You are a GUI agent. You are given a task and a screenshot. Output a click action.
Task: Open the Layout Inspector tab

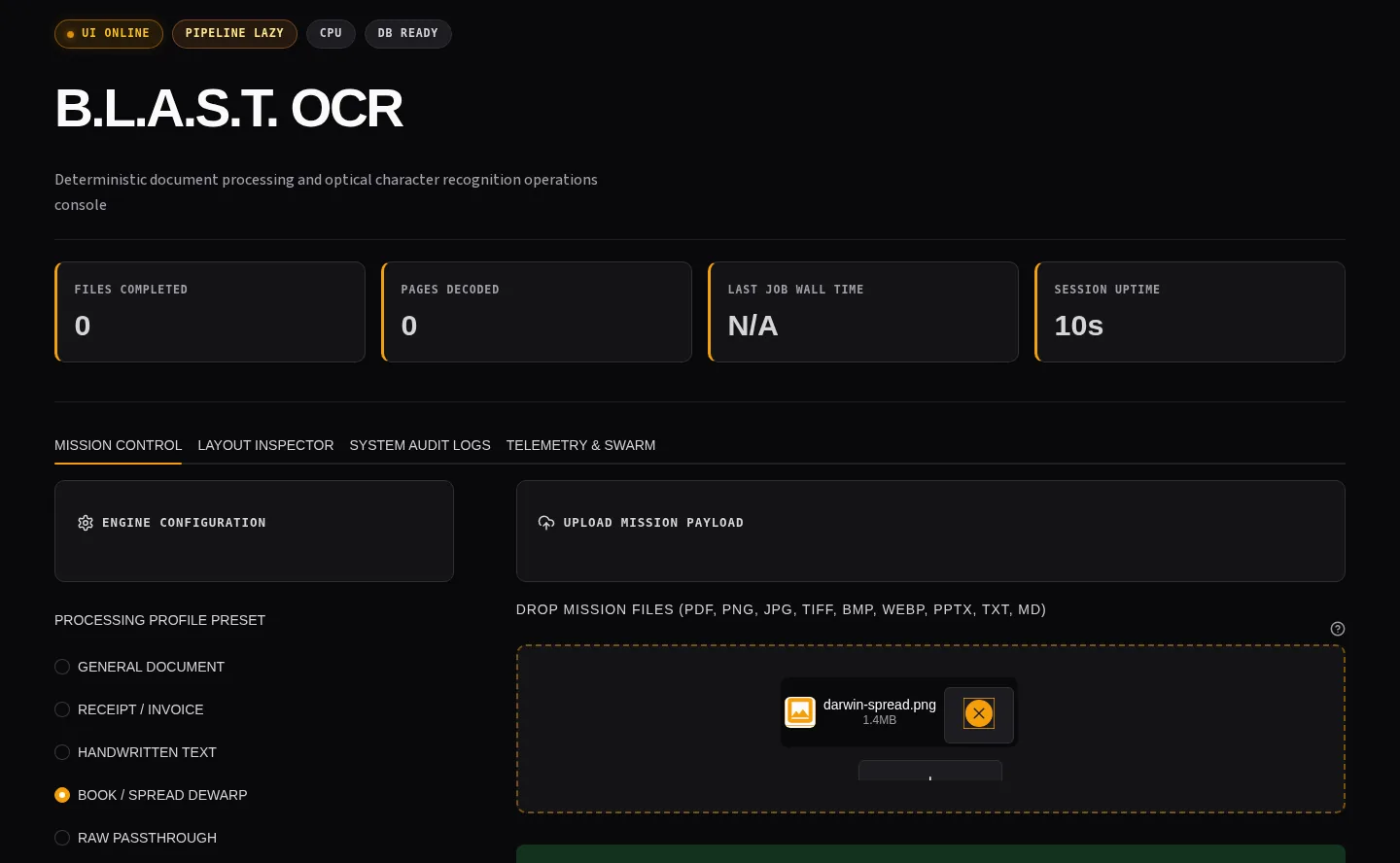click(x=265, y=445)
